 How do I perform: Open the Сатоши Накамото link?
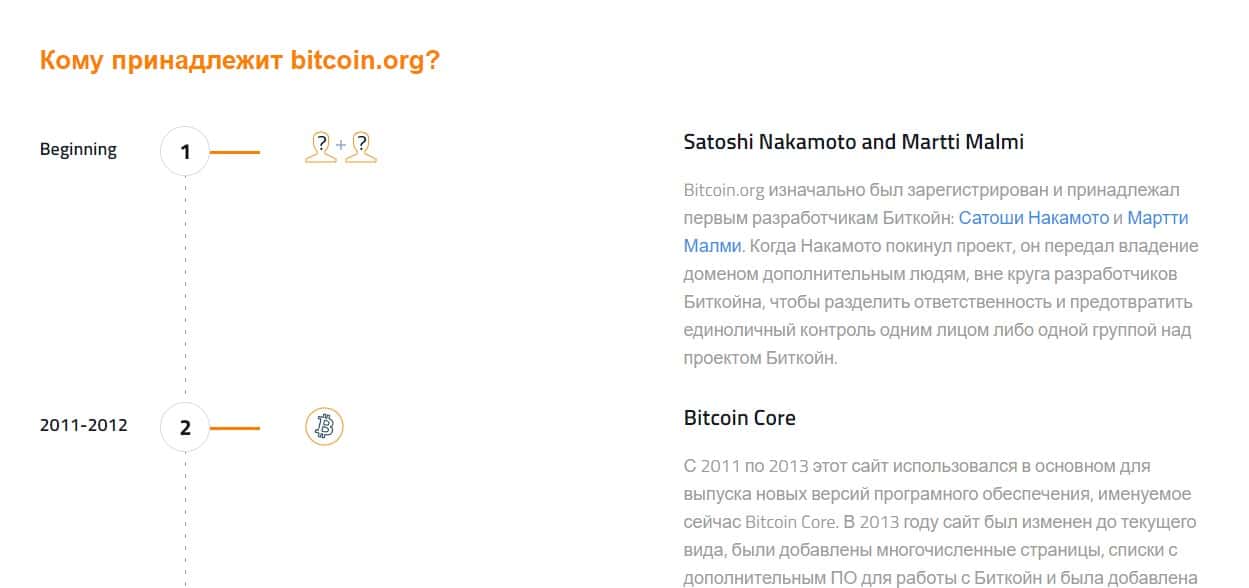pyautogui.click(x=1033, y=217)
